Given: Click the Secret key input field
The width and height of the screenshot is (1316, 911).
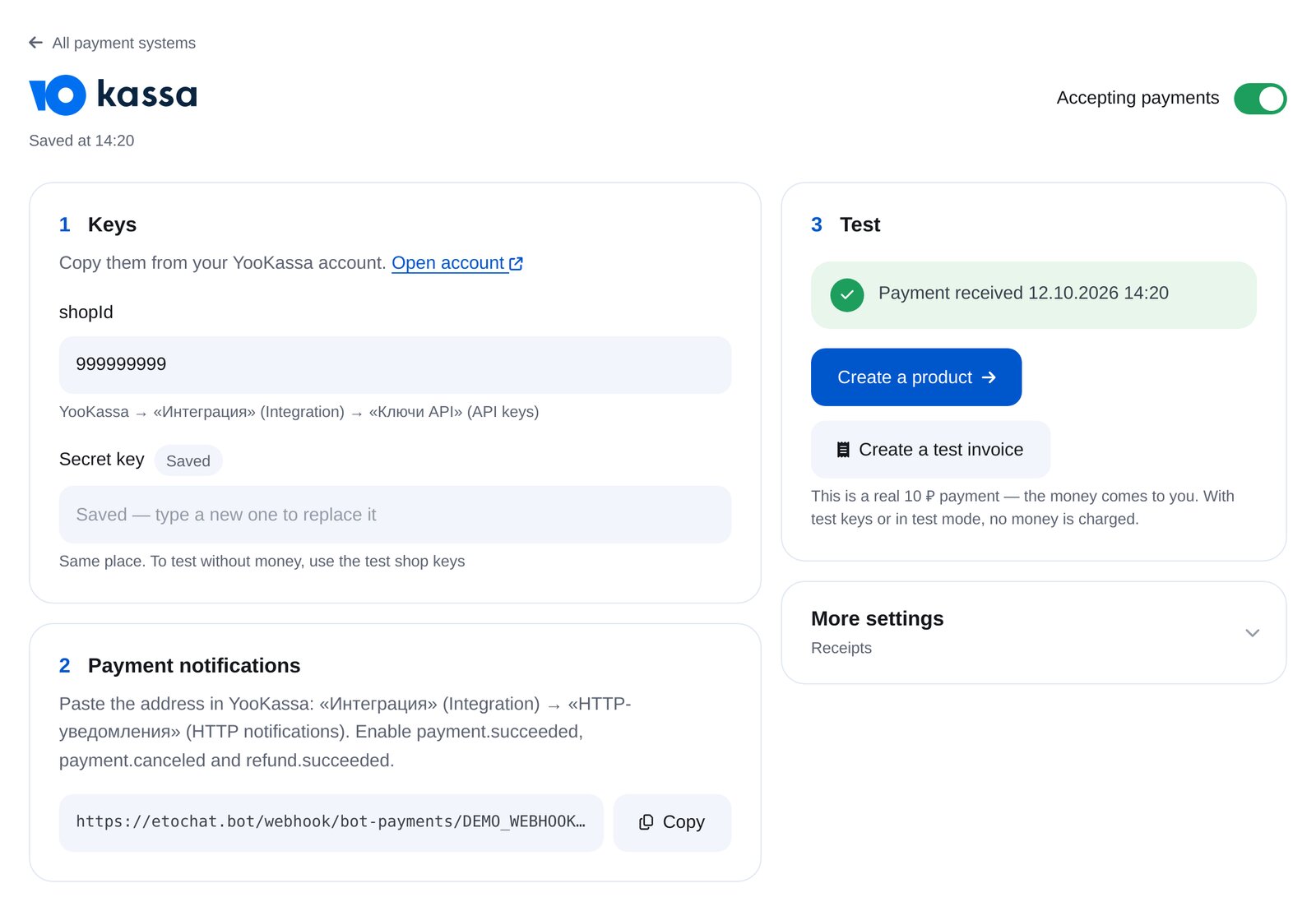Looking at the screenshot, I should click(395, 515).
